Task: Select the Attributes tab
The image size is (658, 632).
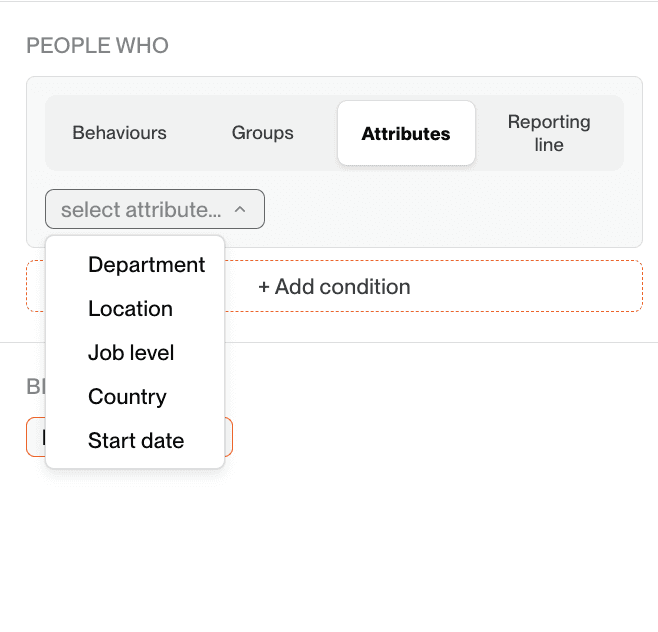Action: point(405,133)
